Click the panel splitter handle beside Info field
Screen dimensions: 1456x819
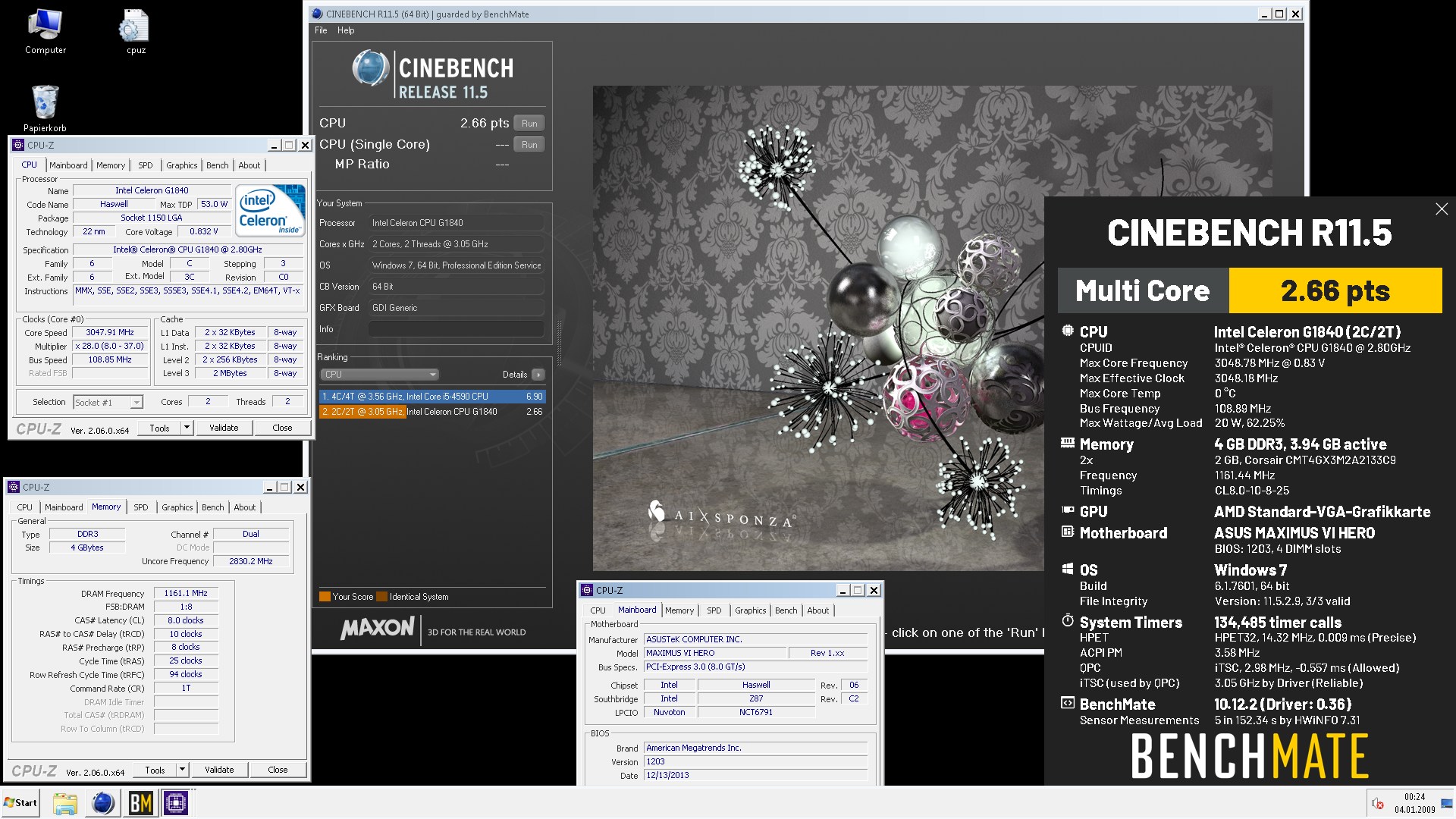pyautogui.click(x=560, y=343)
